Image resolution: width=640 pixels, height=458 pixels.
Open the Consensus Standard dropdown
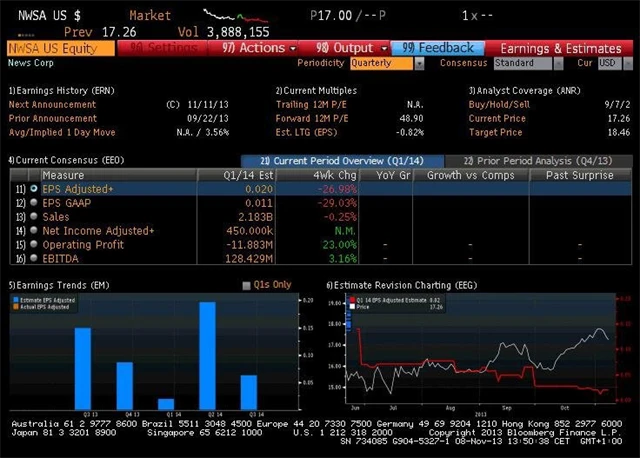coord(523,63)
